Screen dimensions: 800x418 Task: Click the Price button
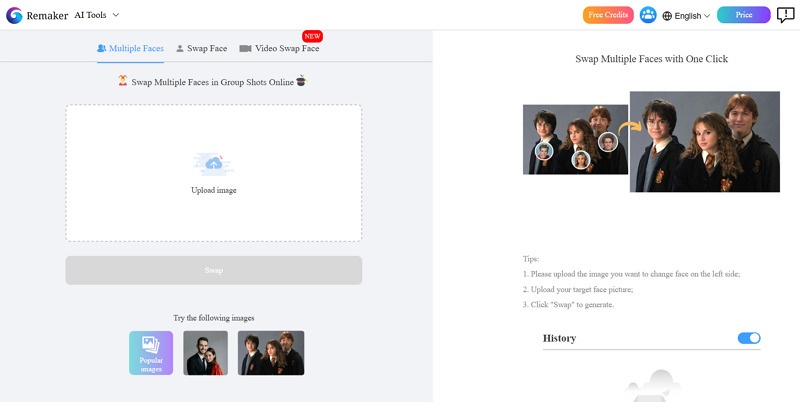[743, 15]
